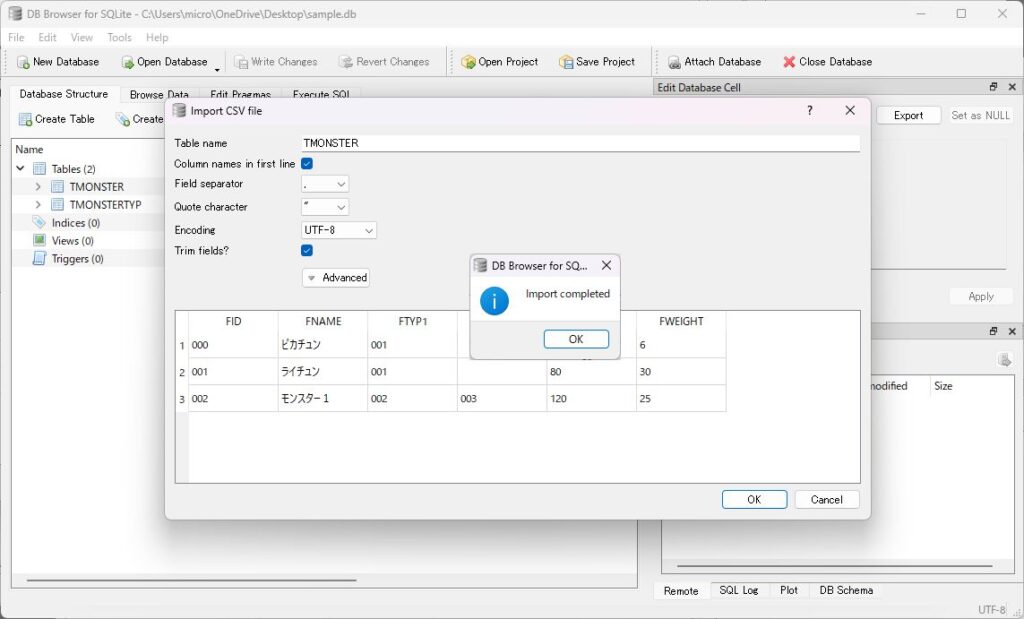Uncheck Column names in first line
The height and width of the screenshot is (619, 1024).
point(308,164)
